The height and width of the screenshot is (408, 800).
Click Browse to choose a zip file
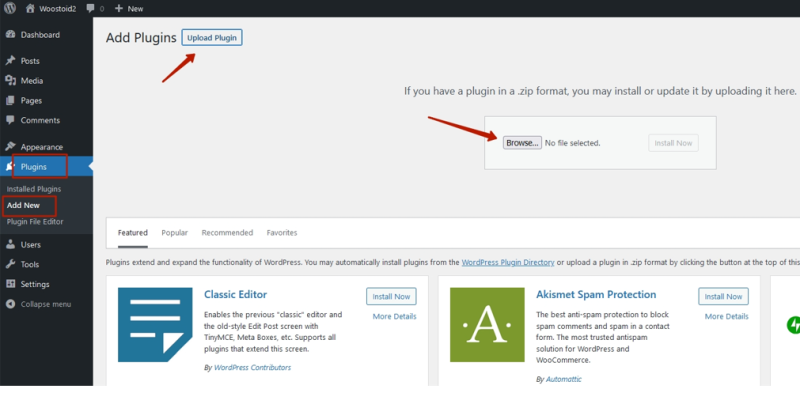point(522,143)
